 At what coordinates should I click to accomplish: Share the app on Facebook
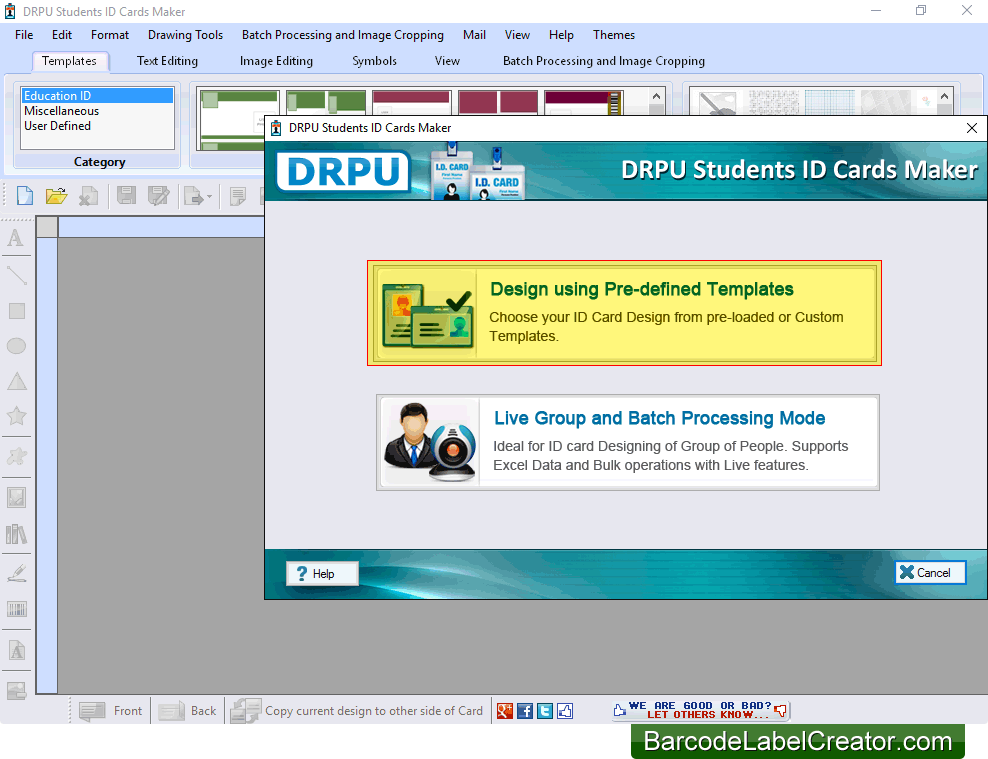coord(525,711)
